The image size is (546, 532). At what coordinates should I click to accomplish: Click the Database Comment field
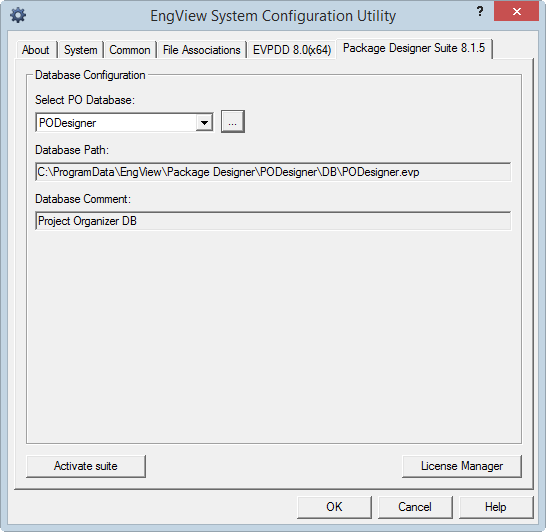273,221
